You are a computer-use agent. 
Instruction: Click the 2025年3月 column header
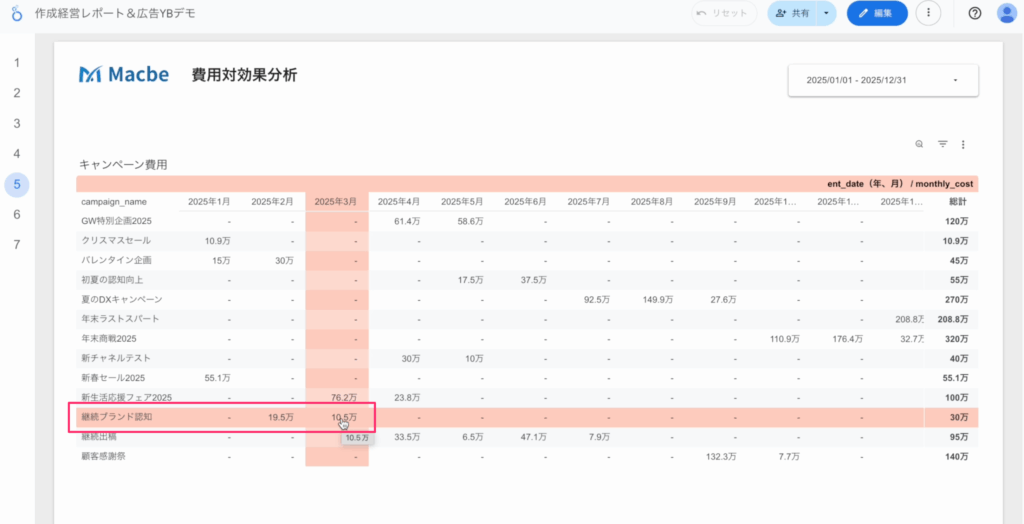(x=336, y=202)
